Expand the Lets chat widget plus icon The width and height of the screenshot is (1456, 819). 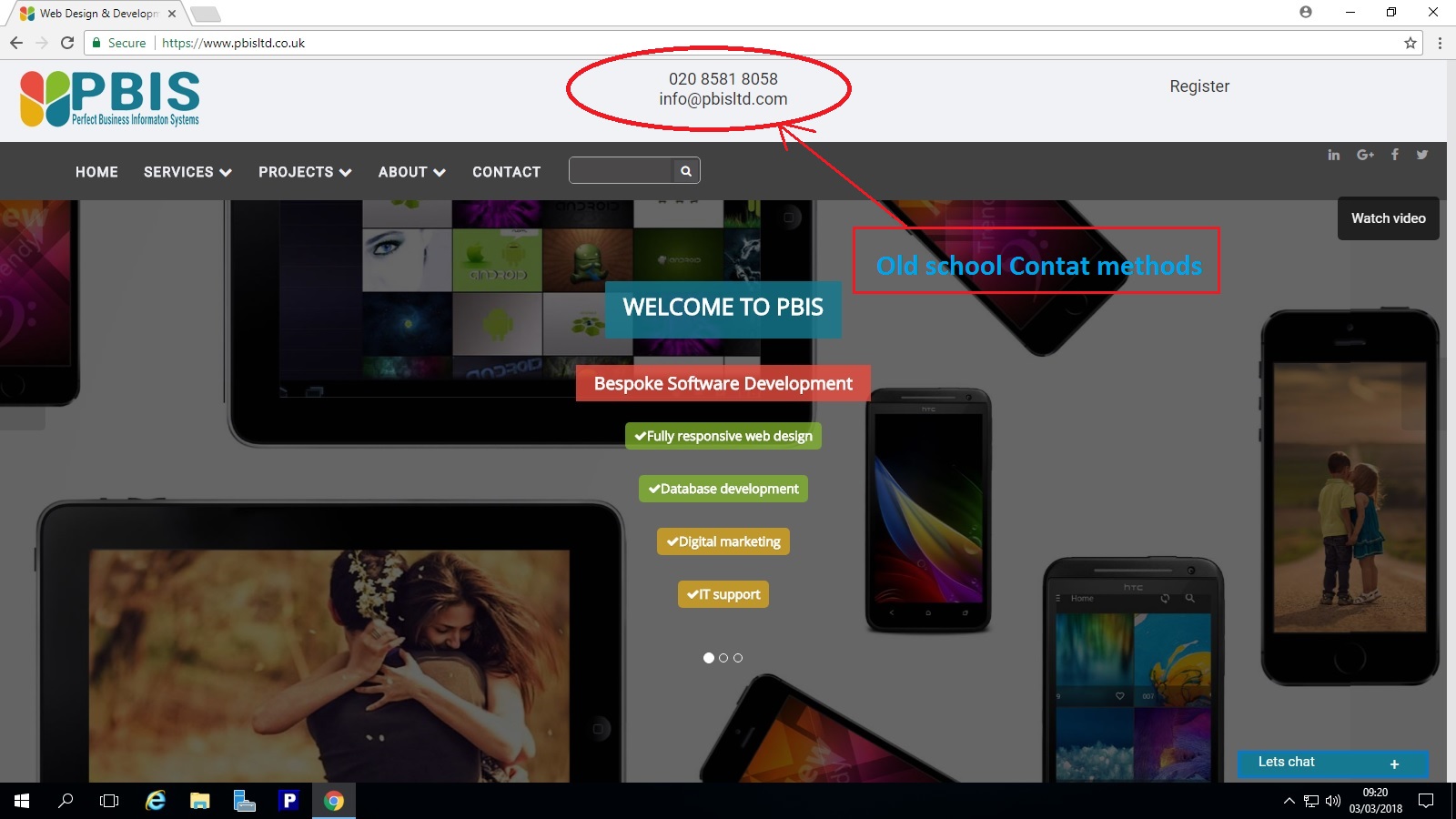point(1394,764)
